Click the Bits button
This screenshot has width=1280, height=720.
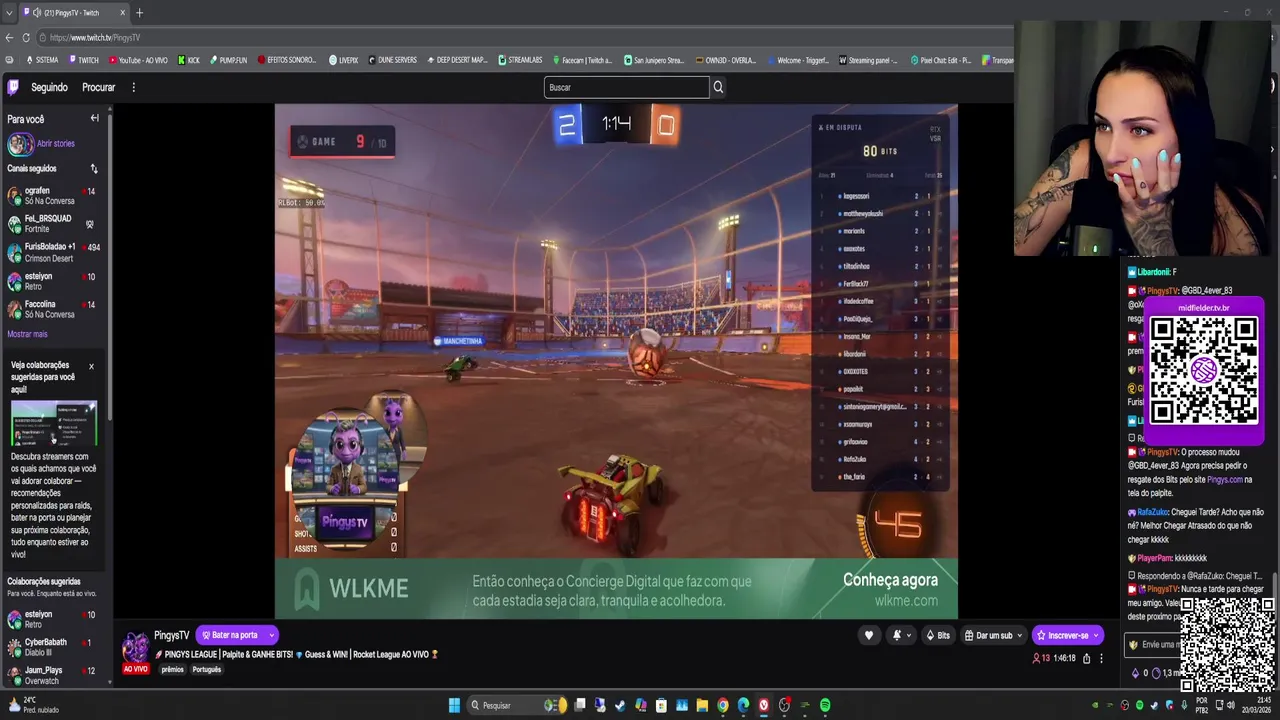tap(938, 635)
